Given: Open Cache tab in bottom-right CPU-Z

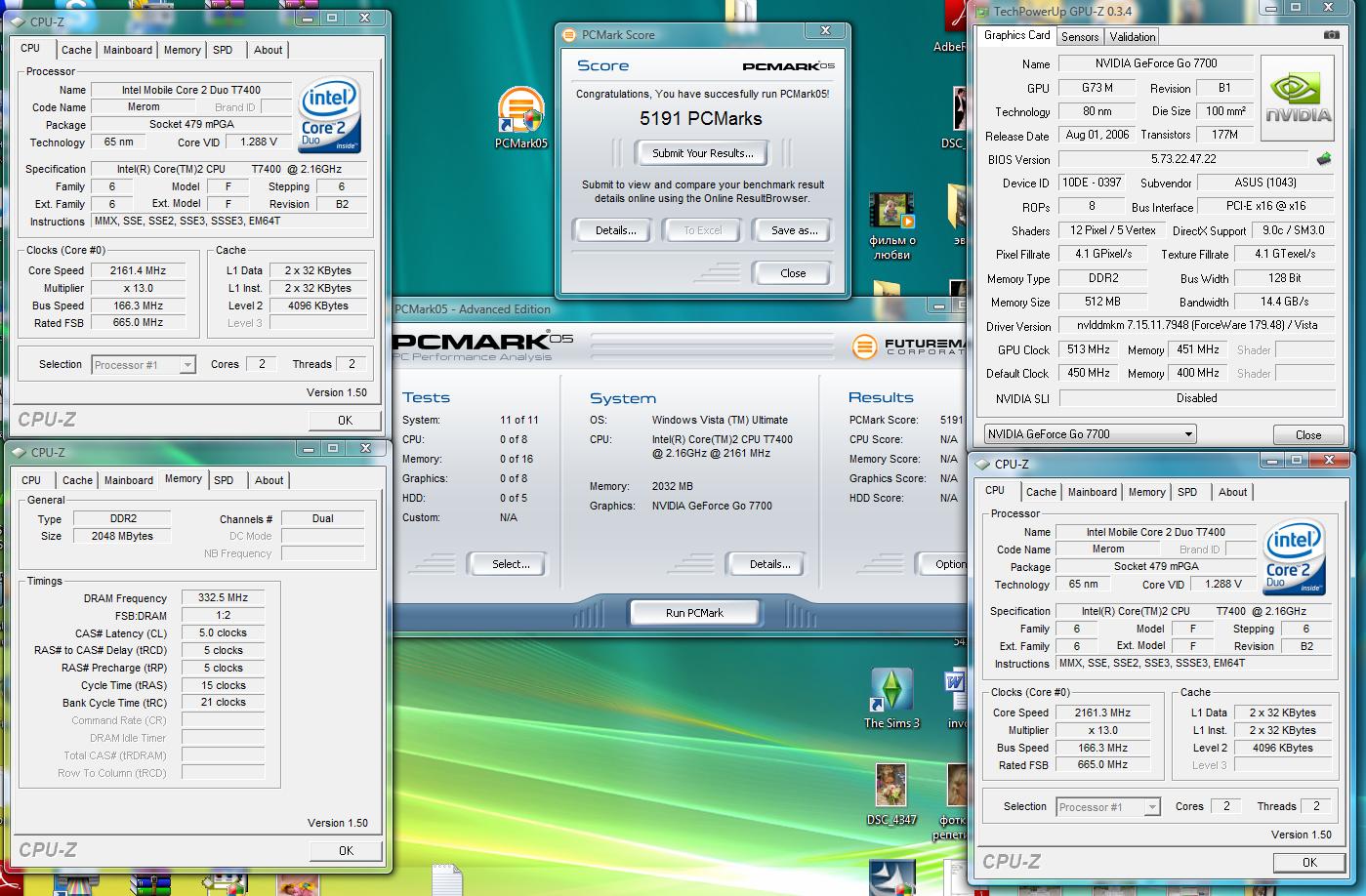Looking at the screenshot, I should (x=1041, y=492).
